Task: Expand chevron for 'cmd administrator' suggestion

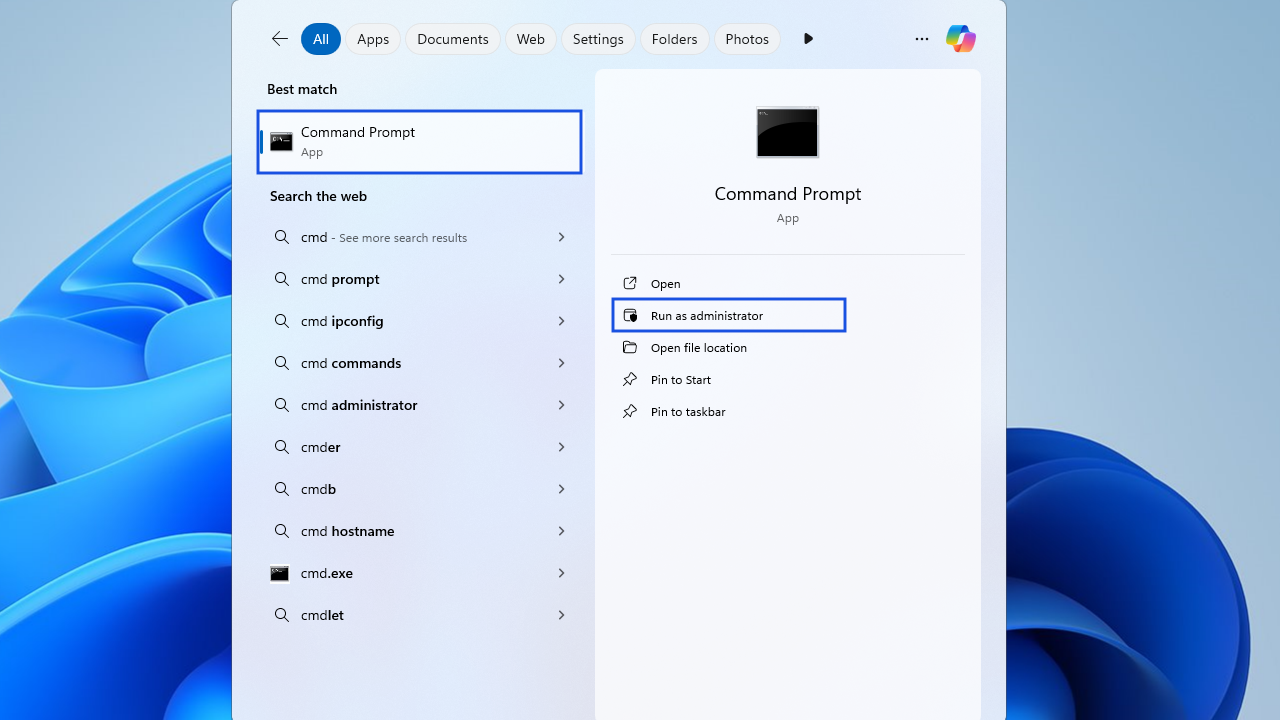Action: click(561, 405)
